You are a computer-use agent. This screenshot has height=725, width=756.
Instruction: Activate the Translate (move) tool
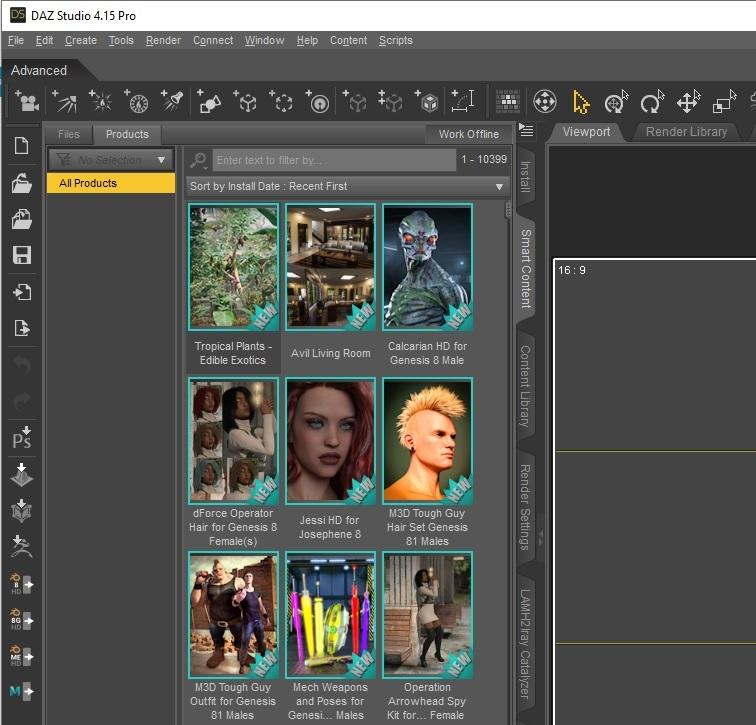click(x=688, y=102)
